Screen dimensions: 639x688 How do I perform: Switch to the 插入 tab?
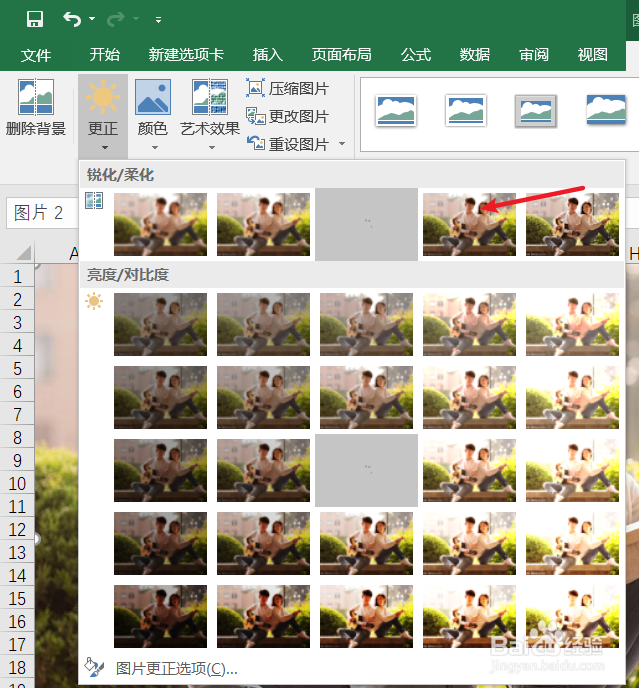[267, 55]
